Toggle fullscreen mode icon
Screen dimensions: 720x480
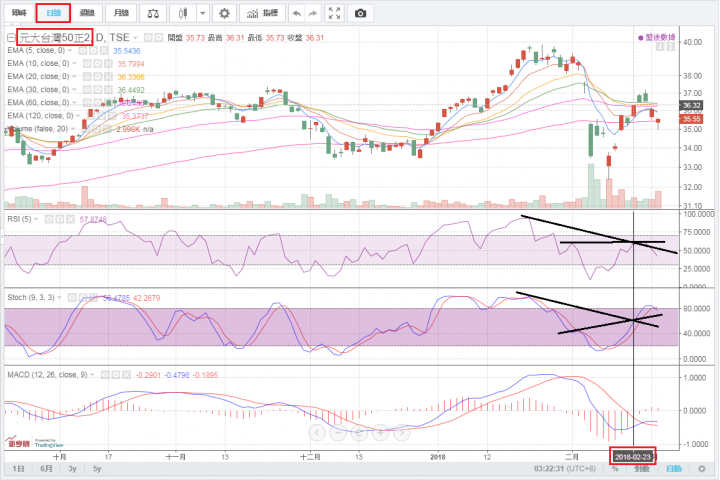[x=335, y=13]
